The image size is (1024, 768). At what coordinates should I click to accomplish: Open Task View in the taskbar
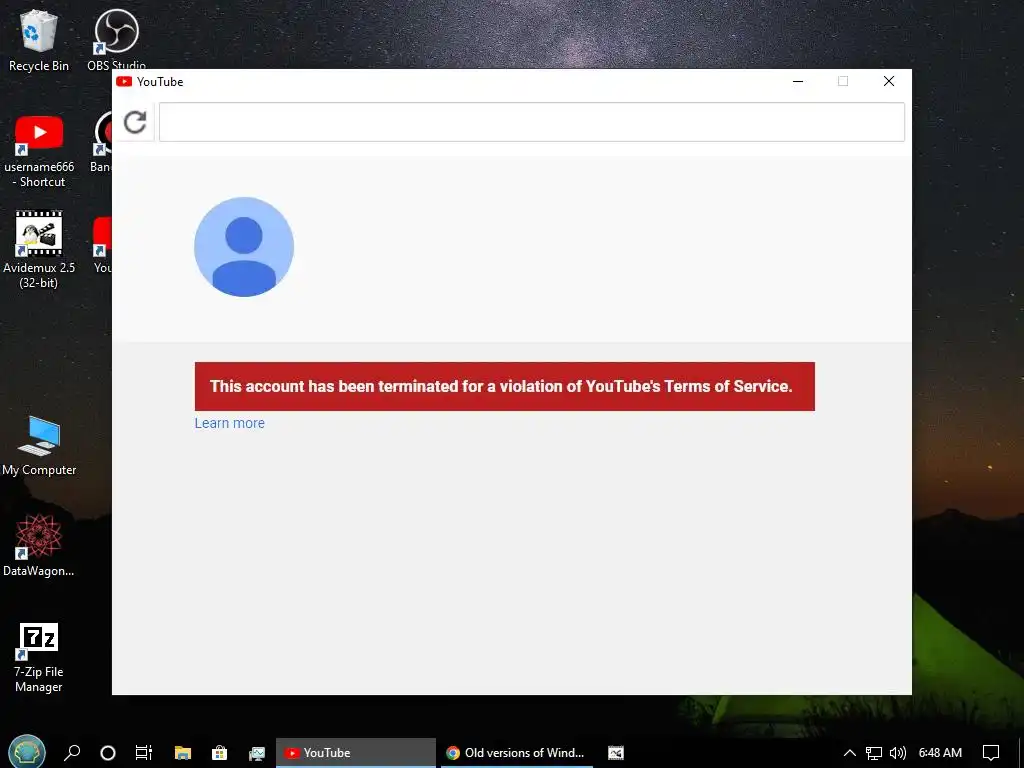144,753
